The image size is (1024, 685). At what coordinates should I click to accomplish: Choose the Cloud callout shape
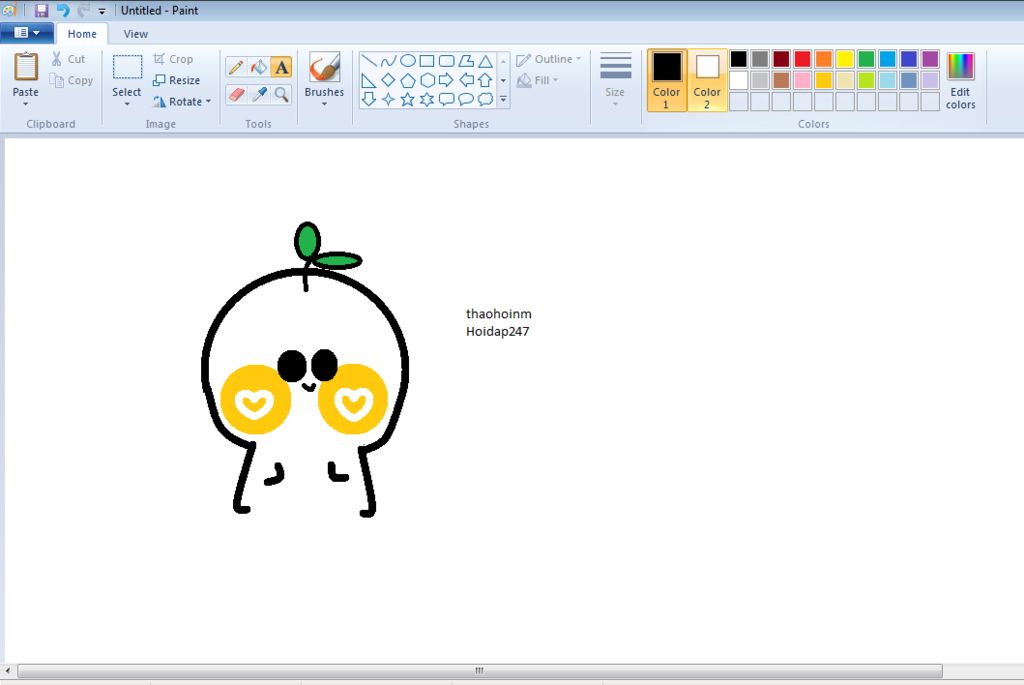485,99
